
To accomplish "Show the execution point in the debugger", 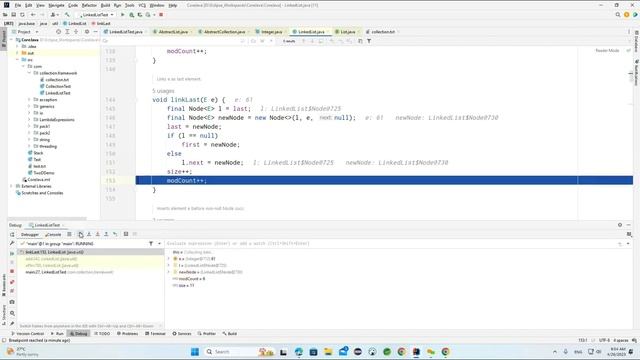I will click(x=69, y=234).
